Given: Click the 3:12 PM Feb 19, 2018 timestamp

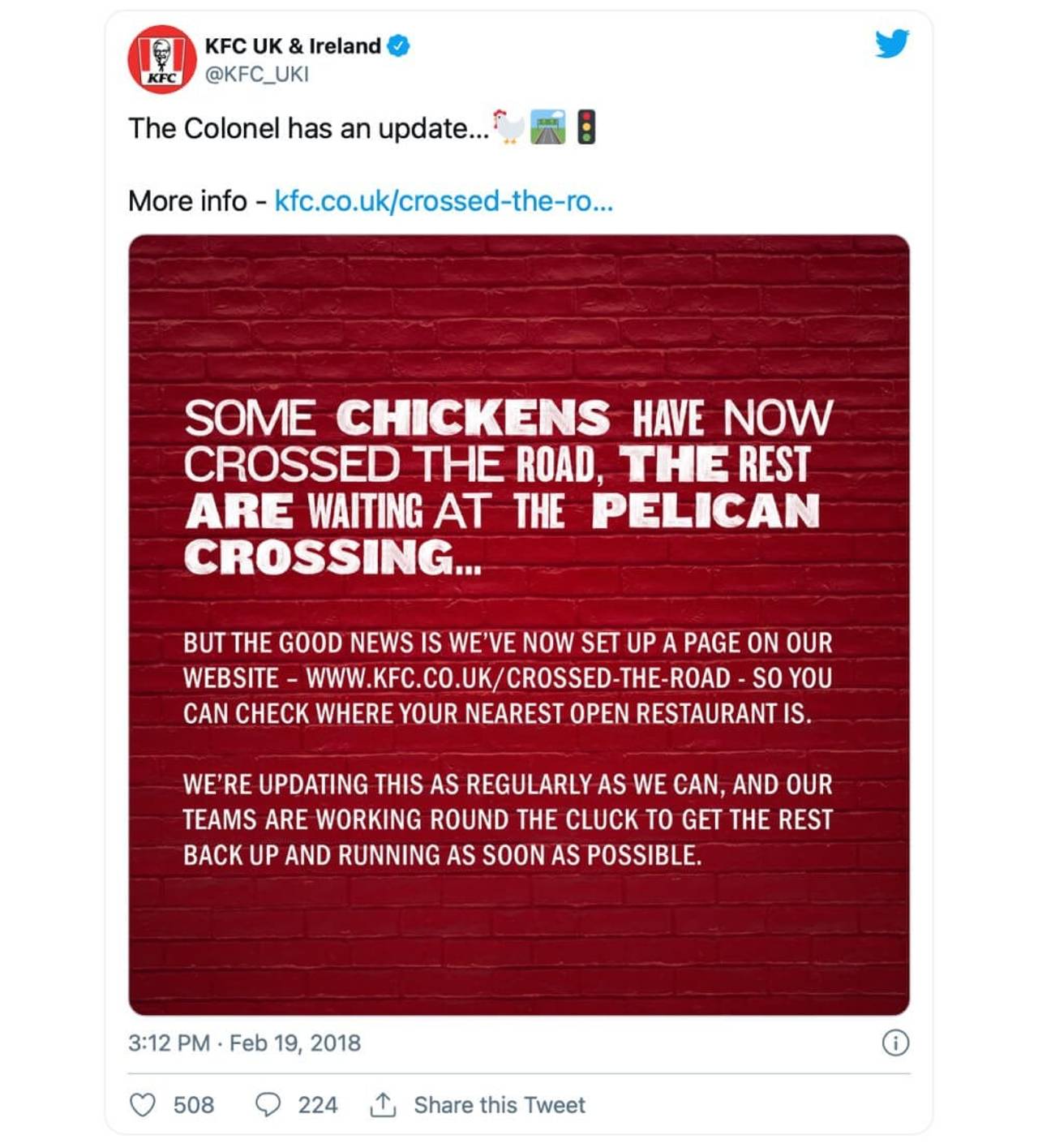Looking at the screenshot, I should click(x=244, y=1043).
